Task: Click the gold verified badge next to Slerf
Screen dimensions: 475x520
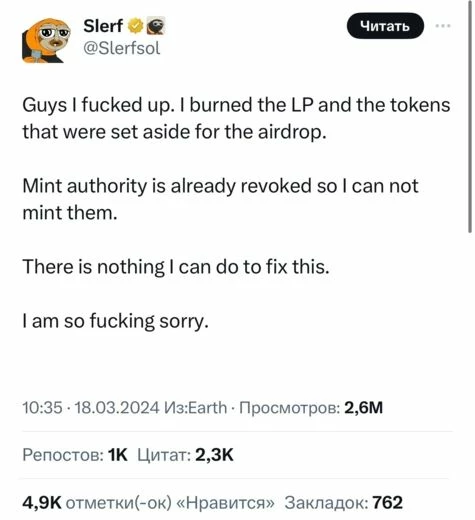Action: coord(135,26)
